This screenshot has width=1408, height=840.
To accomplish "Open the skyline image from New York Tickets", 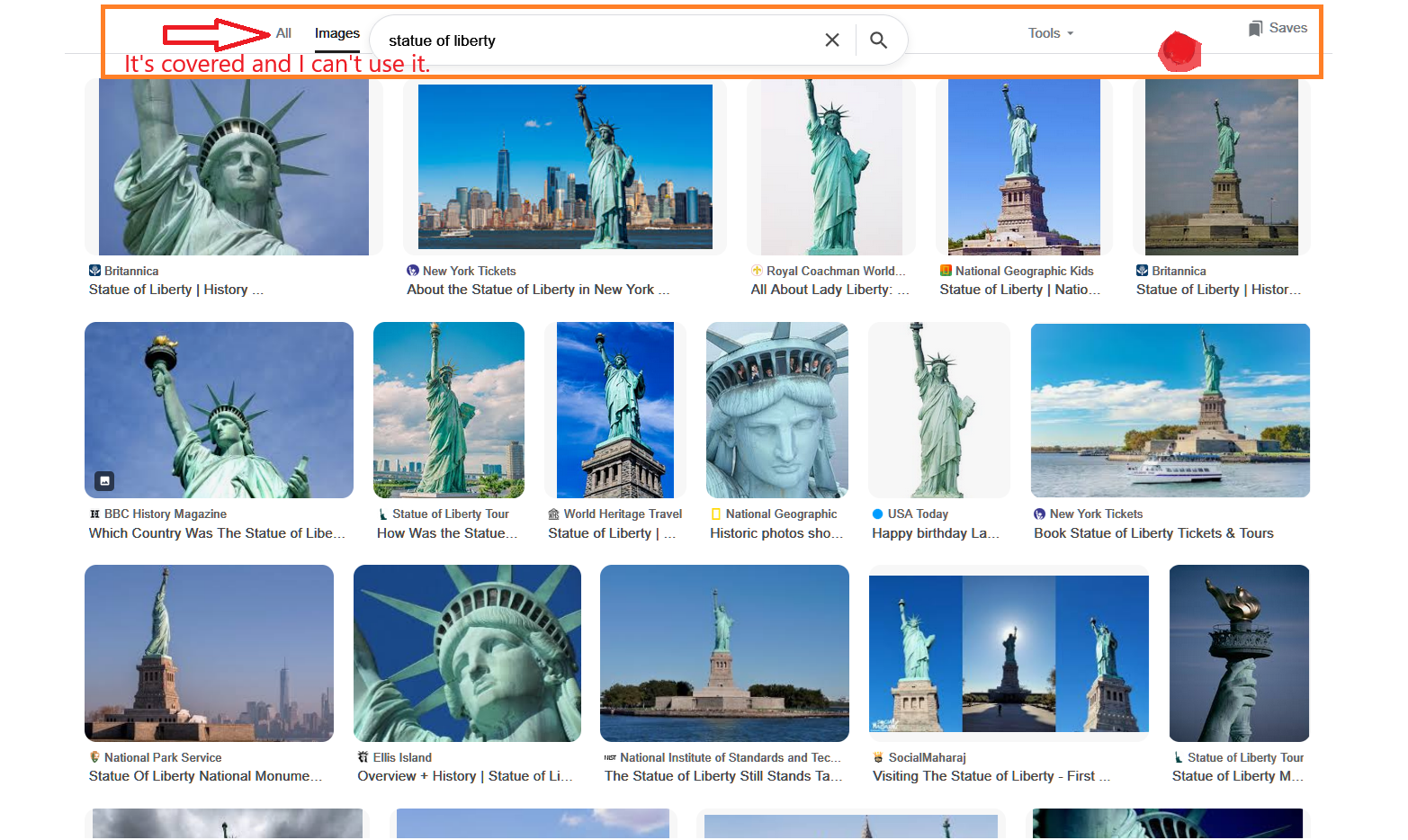I will point(565,166).
